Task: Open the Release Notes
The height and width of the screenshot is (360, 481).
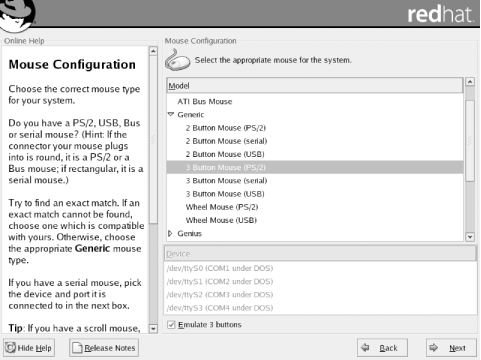Action: click(x=104, y=348)
